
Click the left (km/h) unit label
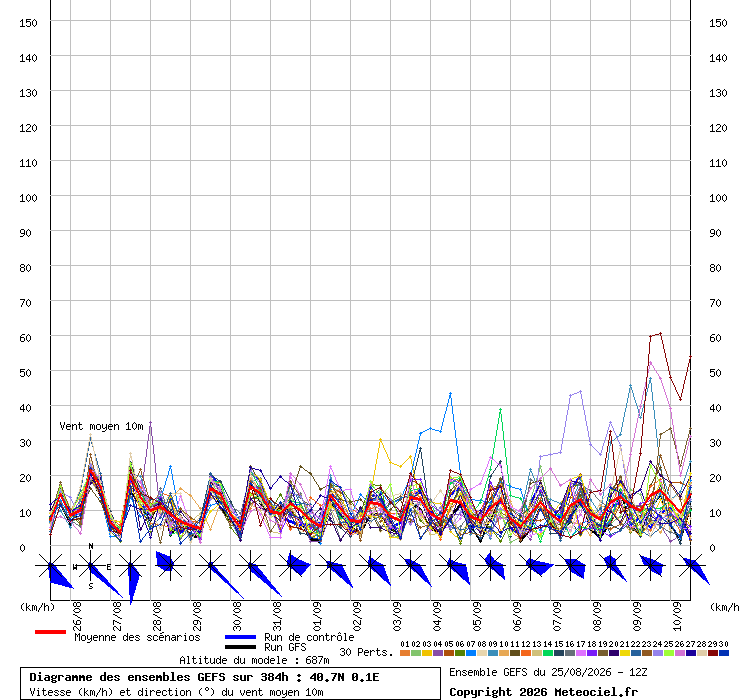[37, 607]
